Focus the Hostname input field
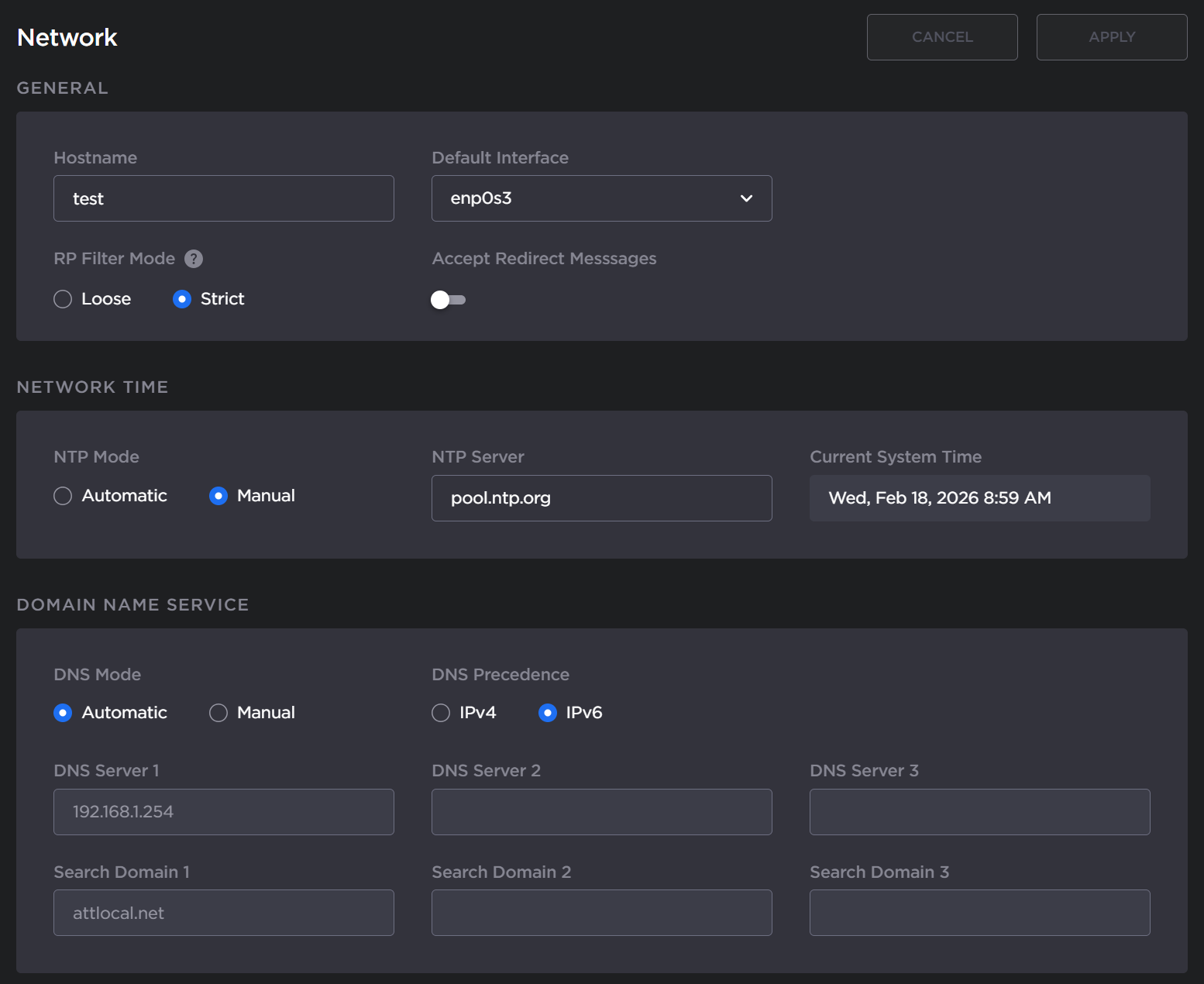The image size is (1204, 984). click(224, 198)
